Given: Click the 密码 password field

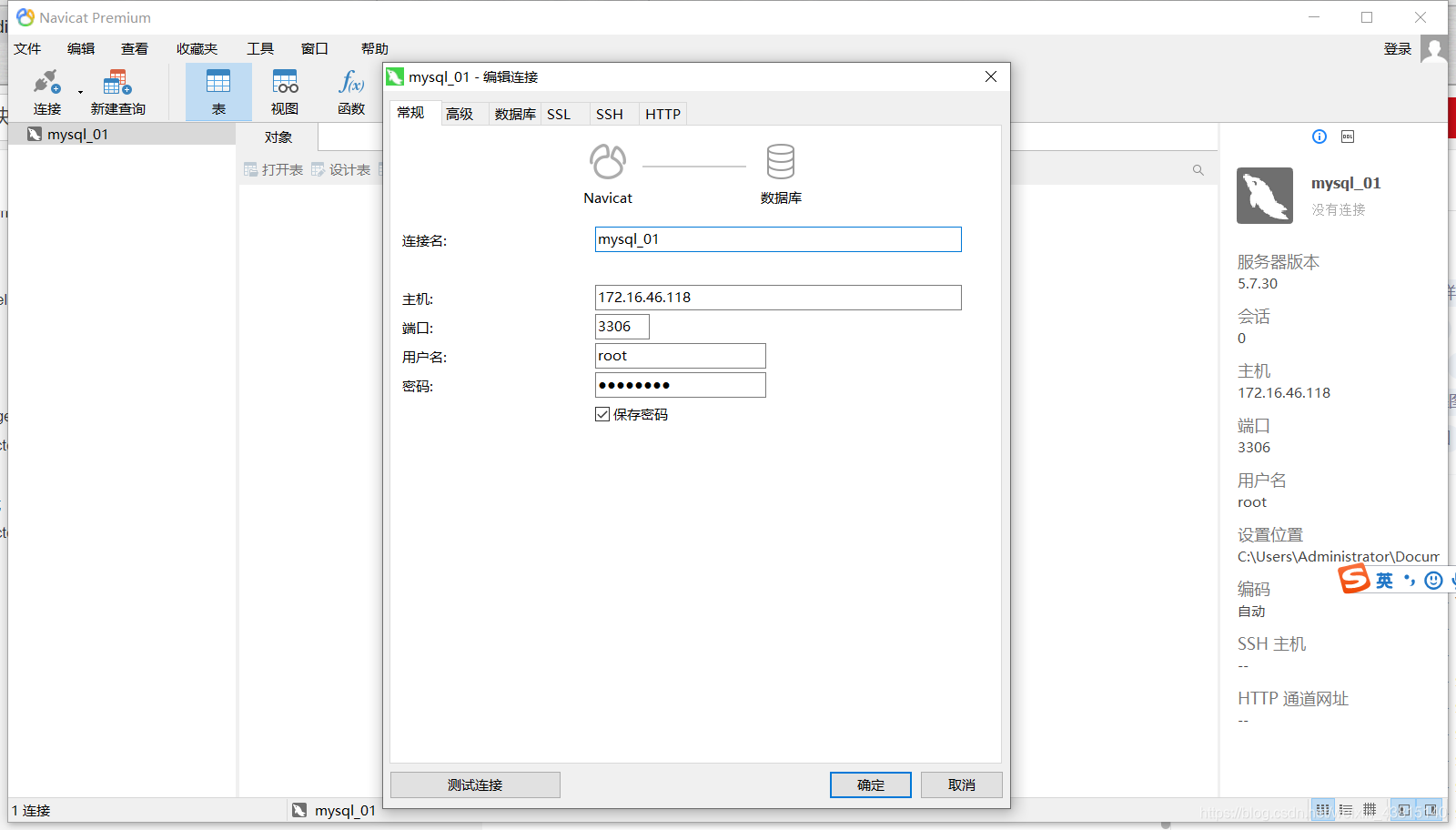Looking at the screenshot, I should tap(681, 385).
